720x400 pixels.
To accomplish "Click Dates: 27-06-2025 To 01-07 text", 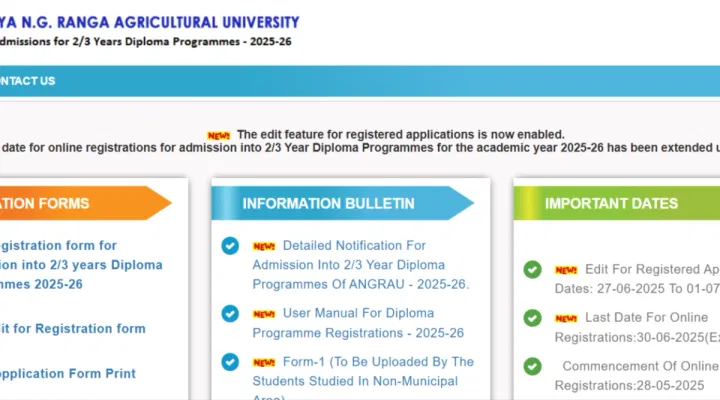I will coord(637,289).
